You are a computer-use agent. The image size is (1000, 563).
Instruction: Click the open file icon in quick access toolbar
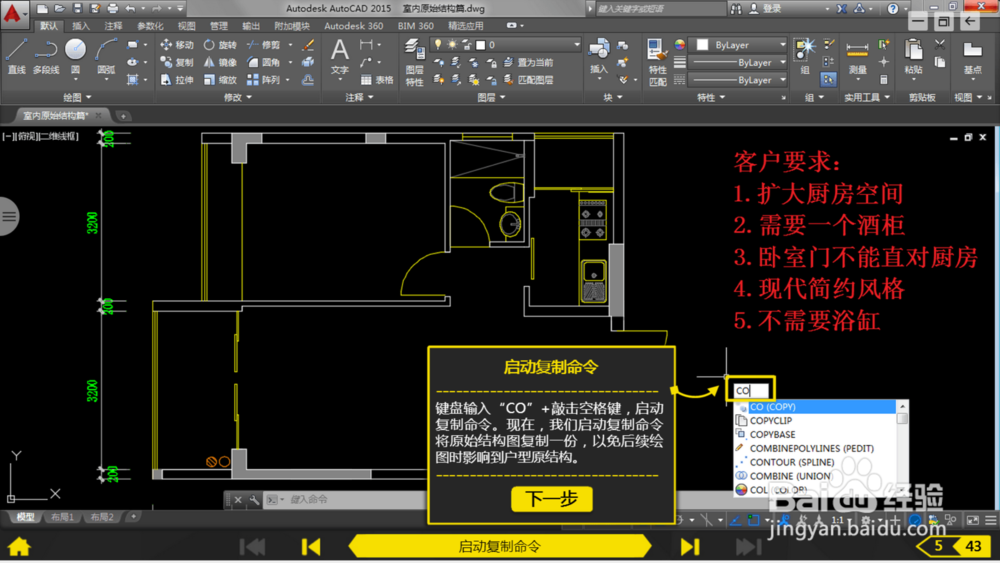(x=59, y=8)
